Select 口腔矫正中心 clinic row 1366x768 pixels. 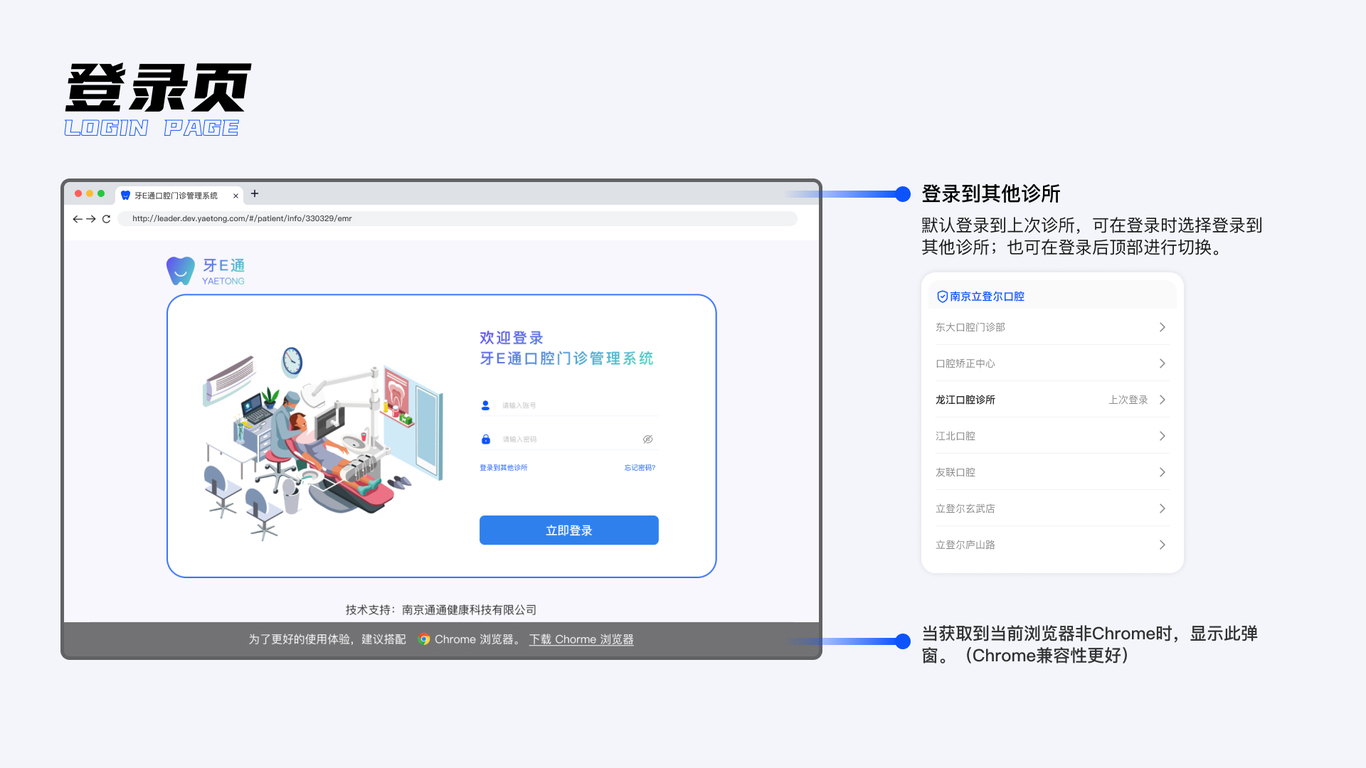pos(1052,363)
